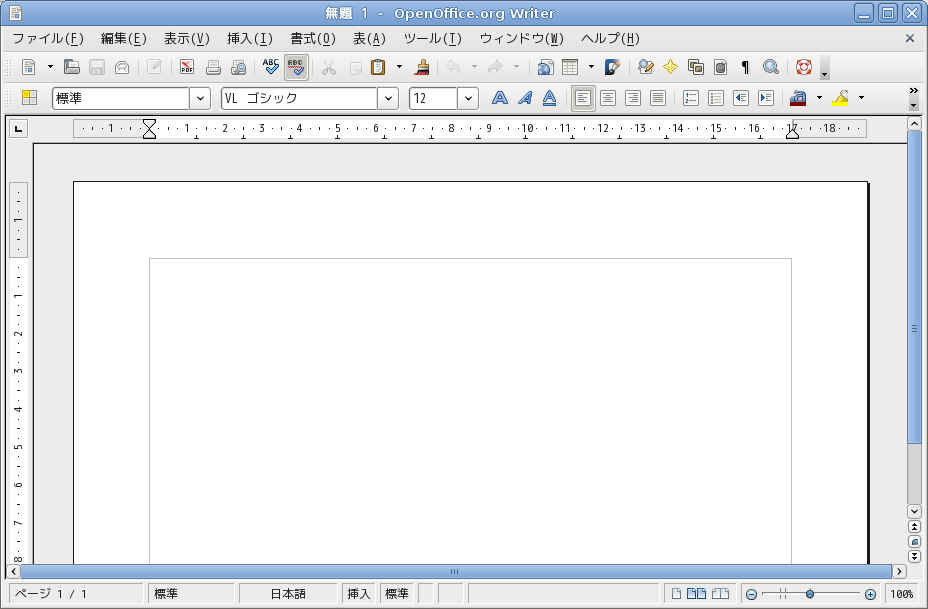The height and width of the screenshot is (609, 928).
Task: Toggle AutoSpellcheck on
Action: (x=297, y=66)
